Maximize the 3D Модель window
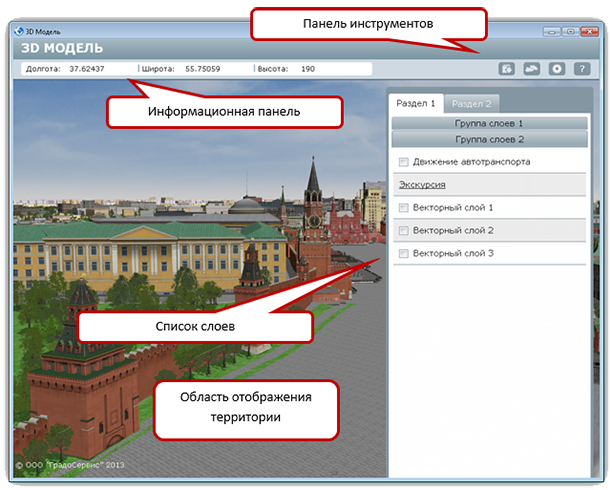 (x=568, y=31)
